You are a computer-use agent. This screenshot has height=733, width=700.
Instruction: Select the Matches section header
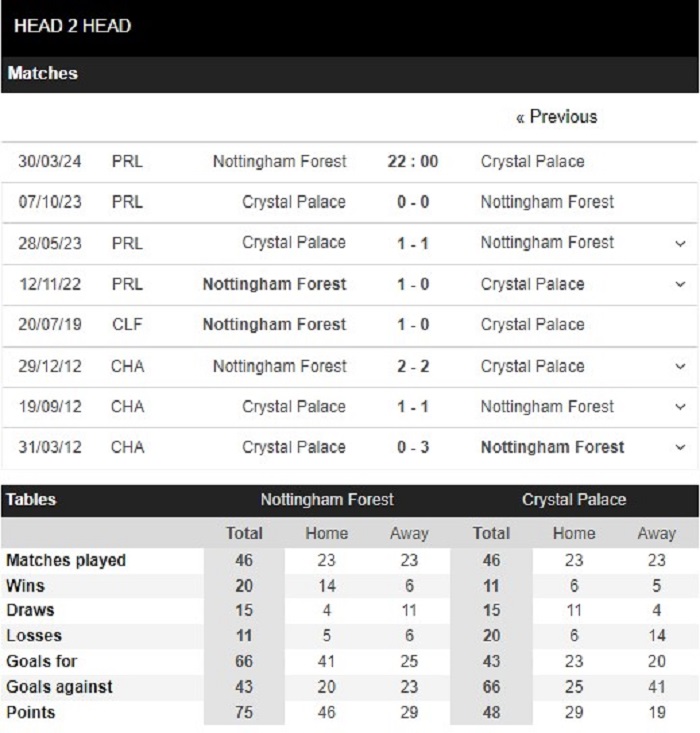[x=43, y=73]
